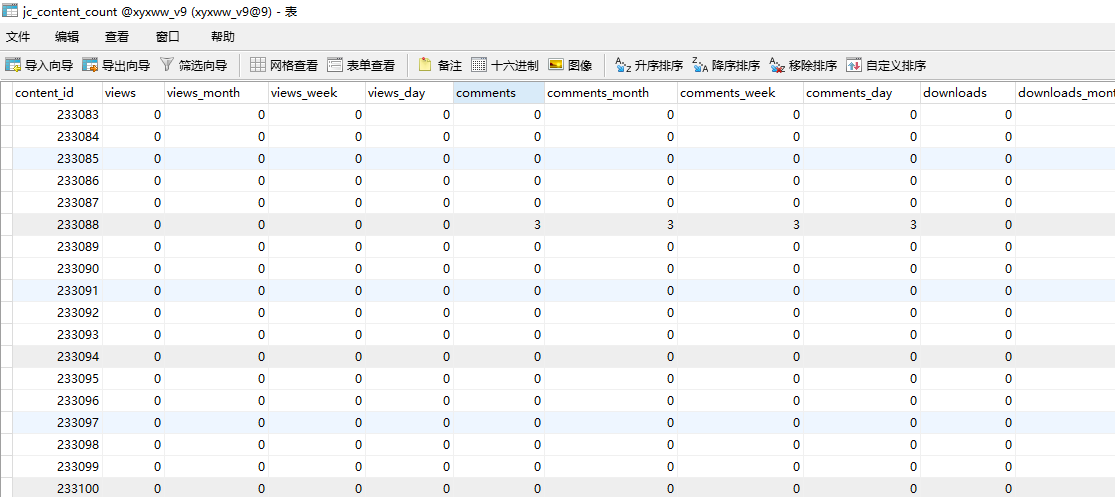Open the Window (窗口) menu
Screen dimensions: 1115x497
tap(168, 37)
